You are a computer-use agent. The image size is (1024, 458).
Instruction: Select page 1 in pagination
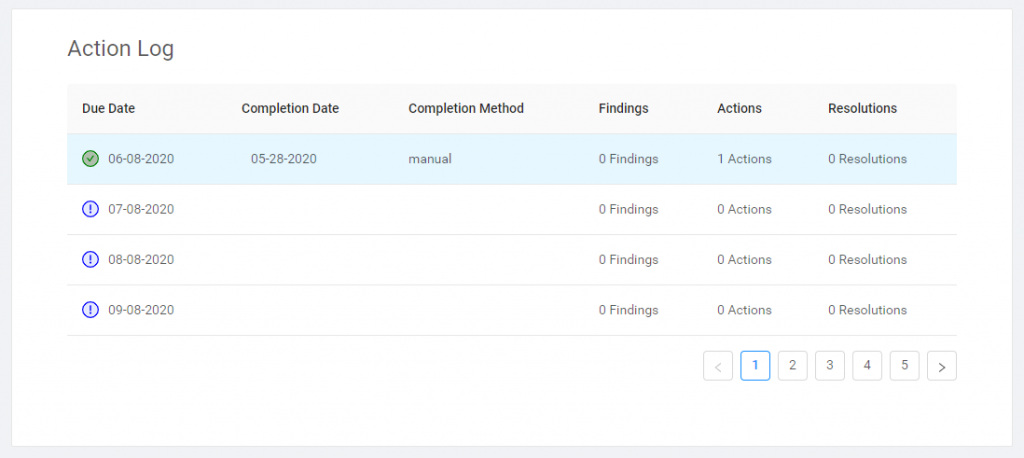tap(755, 366)
